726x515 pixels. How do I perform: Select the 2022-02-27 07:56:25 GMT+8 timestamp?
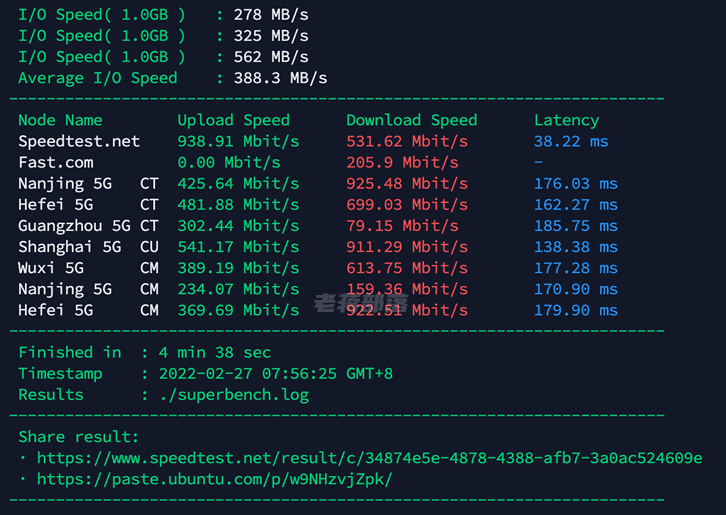tap(276, 374)
